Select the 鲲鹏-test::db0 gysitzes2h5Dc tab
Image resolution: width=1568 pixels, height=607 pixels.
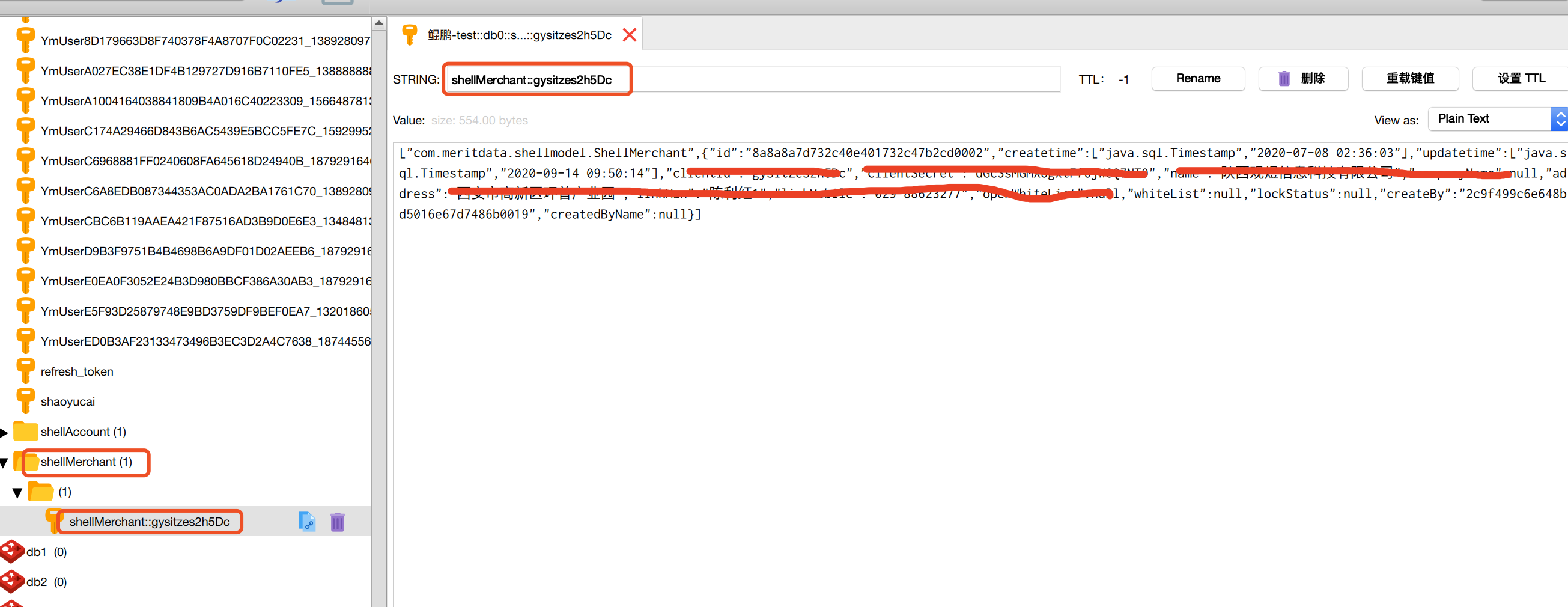(x=519, y=35)
